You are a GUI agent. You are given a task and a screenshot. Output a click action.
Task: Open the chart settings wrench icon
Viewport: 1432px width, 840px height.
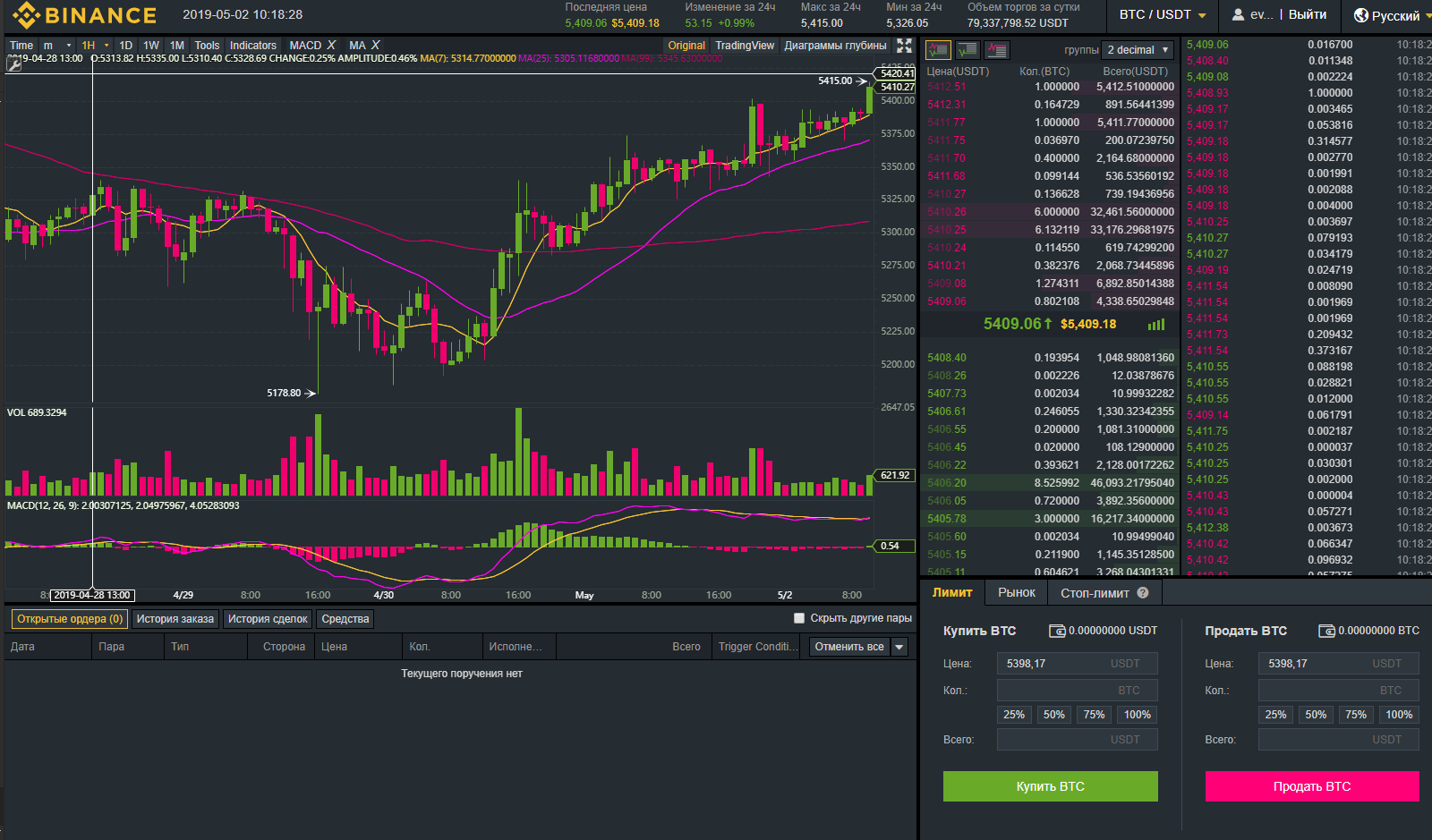(13, 64)
